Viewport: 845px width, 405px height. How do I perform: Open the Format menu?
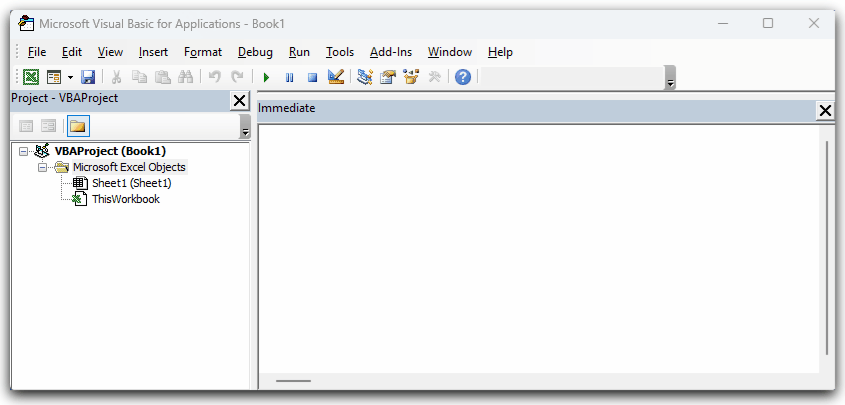(x=203, y=52)
